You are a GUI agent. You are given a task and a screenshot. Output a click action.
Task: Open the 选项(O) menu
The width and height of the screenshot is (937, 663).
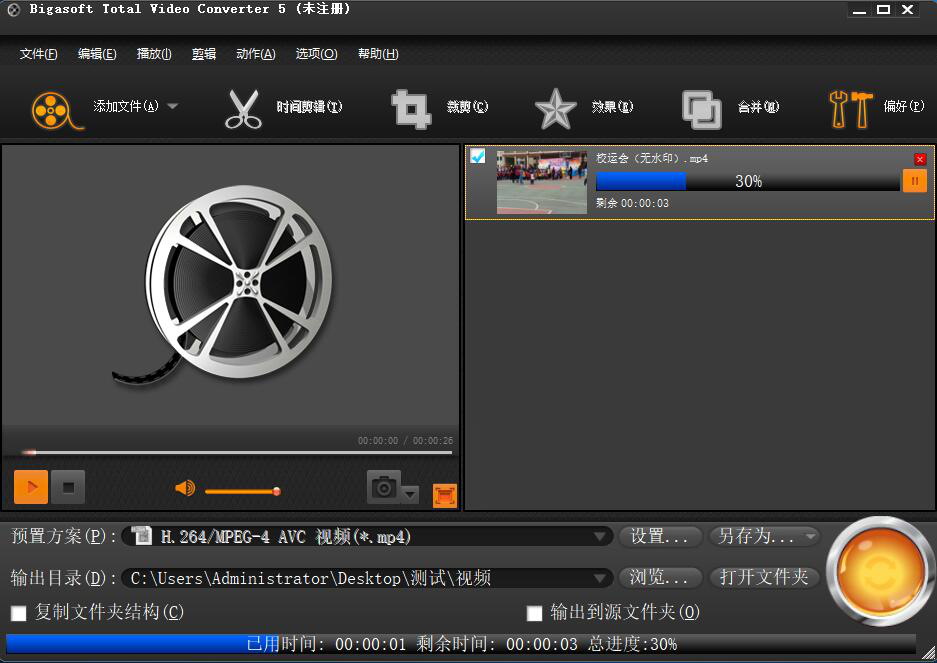[316, 54]
